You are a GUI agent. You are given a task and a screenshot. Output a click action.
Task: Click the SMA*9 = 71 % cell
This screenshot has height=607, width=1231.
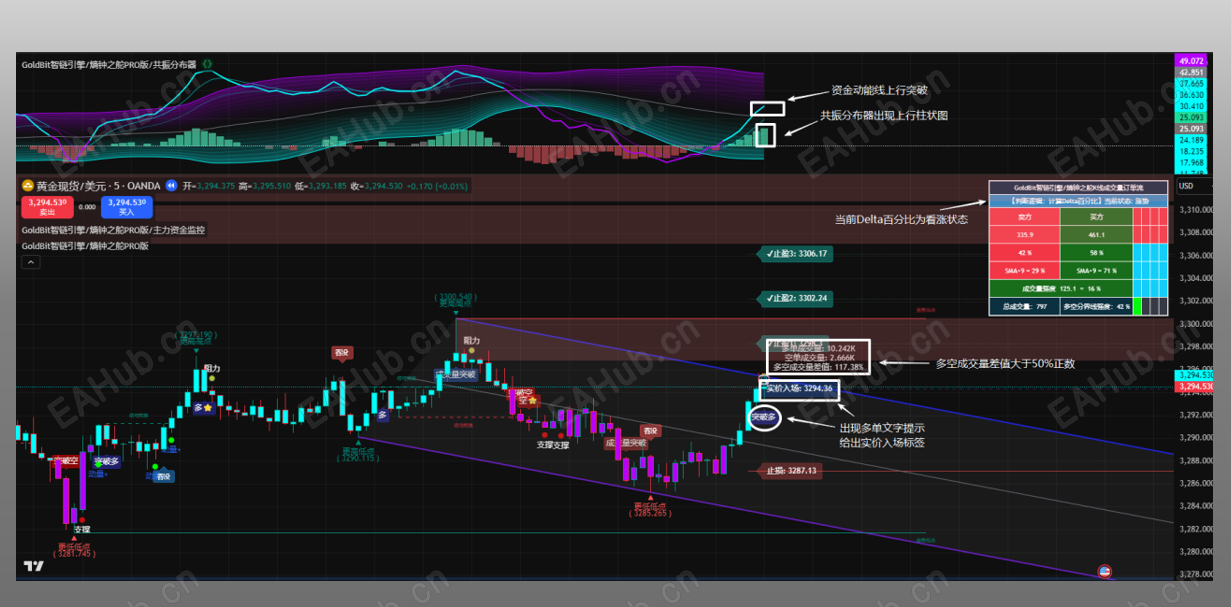pos(1096,270)
